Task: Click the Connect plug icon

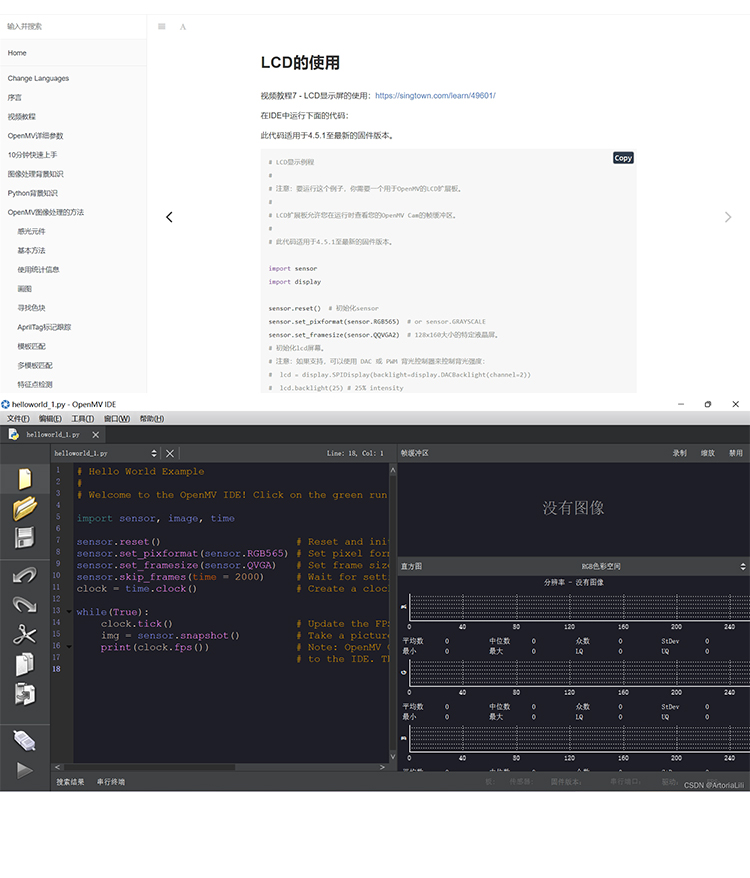Action: click(25, 741)
